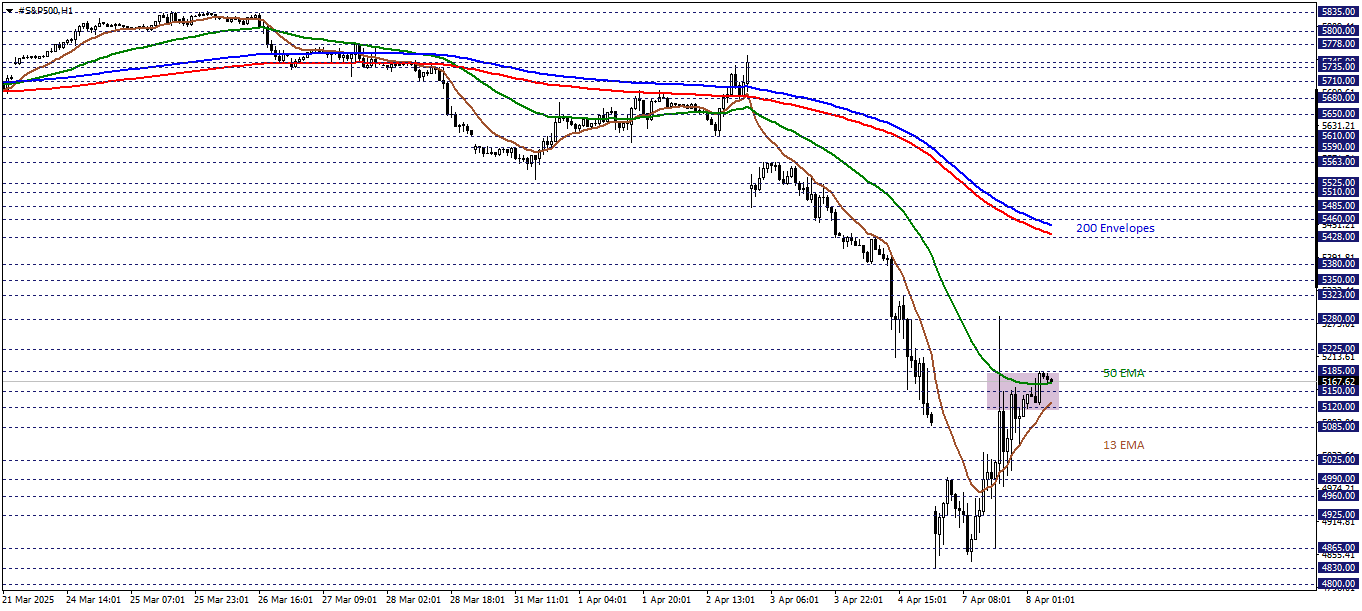Image resolution: width=1362 pixels, height=611 pixels.
Task: Click the 5225.00 price level label
Action: [x=1338, y=349]
